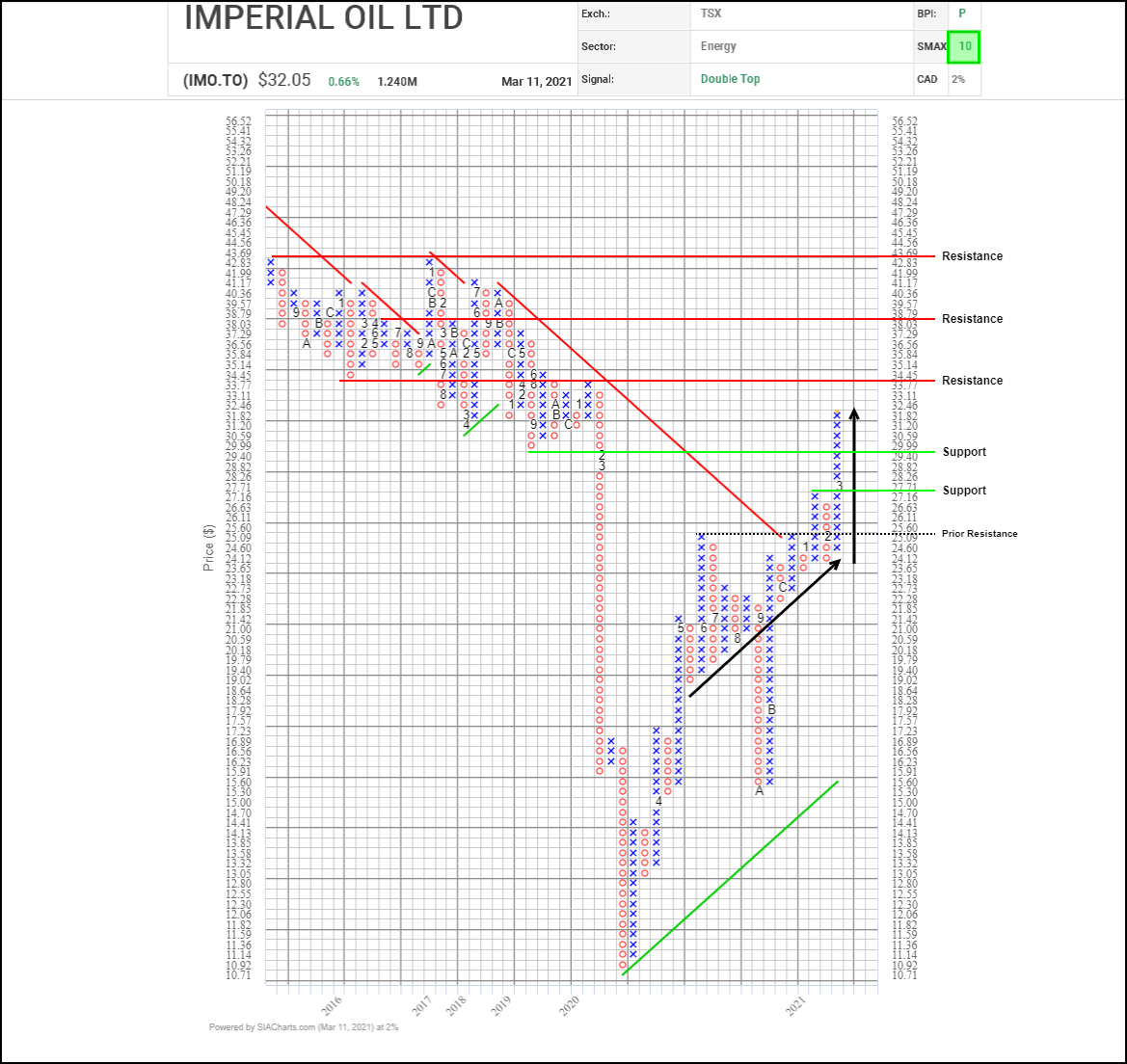Click the Mar 11, 2021 date
The height and width of the screenshot is (1064, 1127).
point(537,82)
